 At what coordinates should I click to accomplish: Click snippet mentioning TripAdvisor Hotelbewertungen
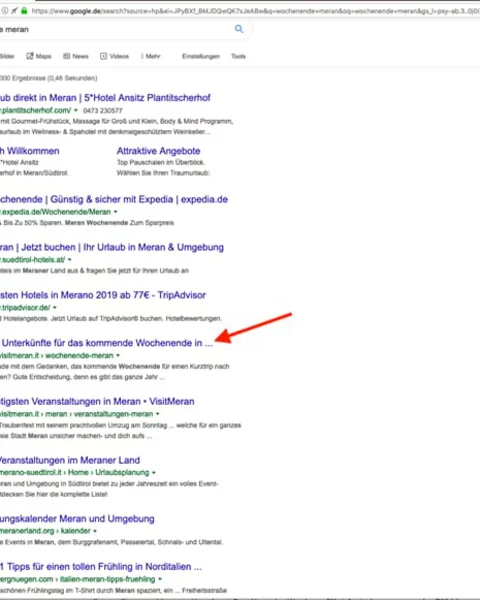click(x=111, y=318)
